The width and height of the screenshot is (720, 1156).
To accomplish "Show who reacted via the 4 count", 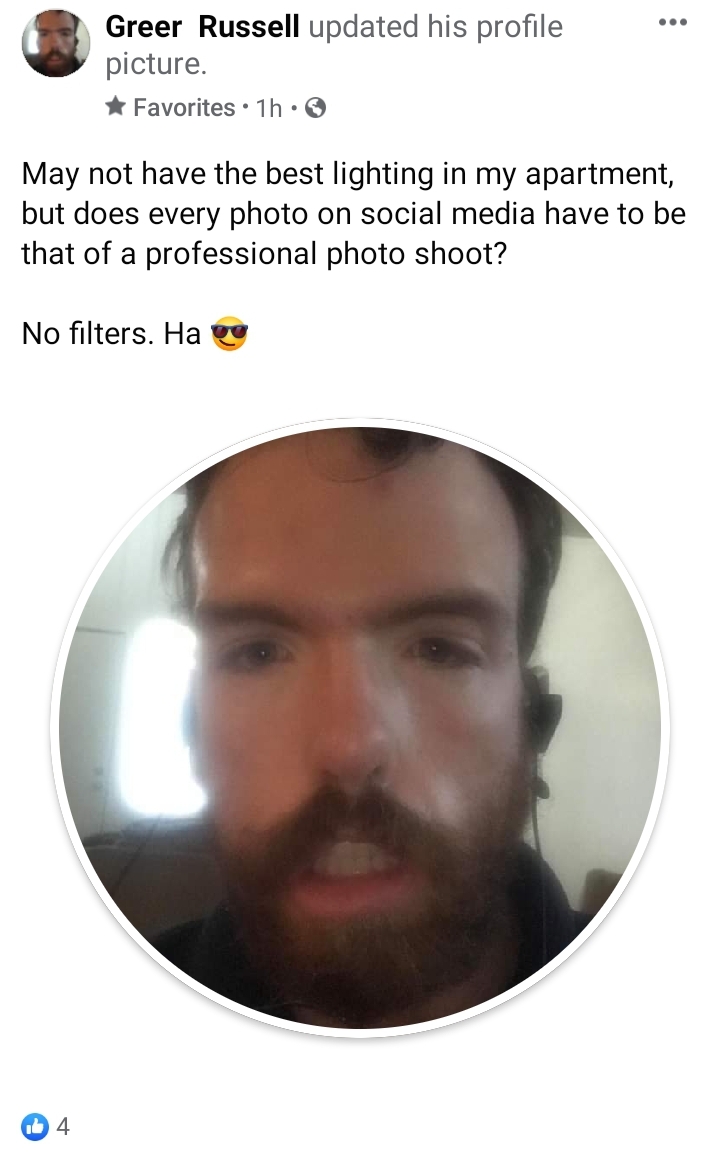I will pos(63,1126).
